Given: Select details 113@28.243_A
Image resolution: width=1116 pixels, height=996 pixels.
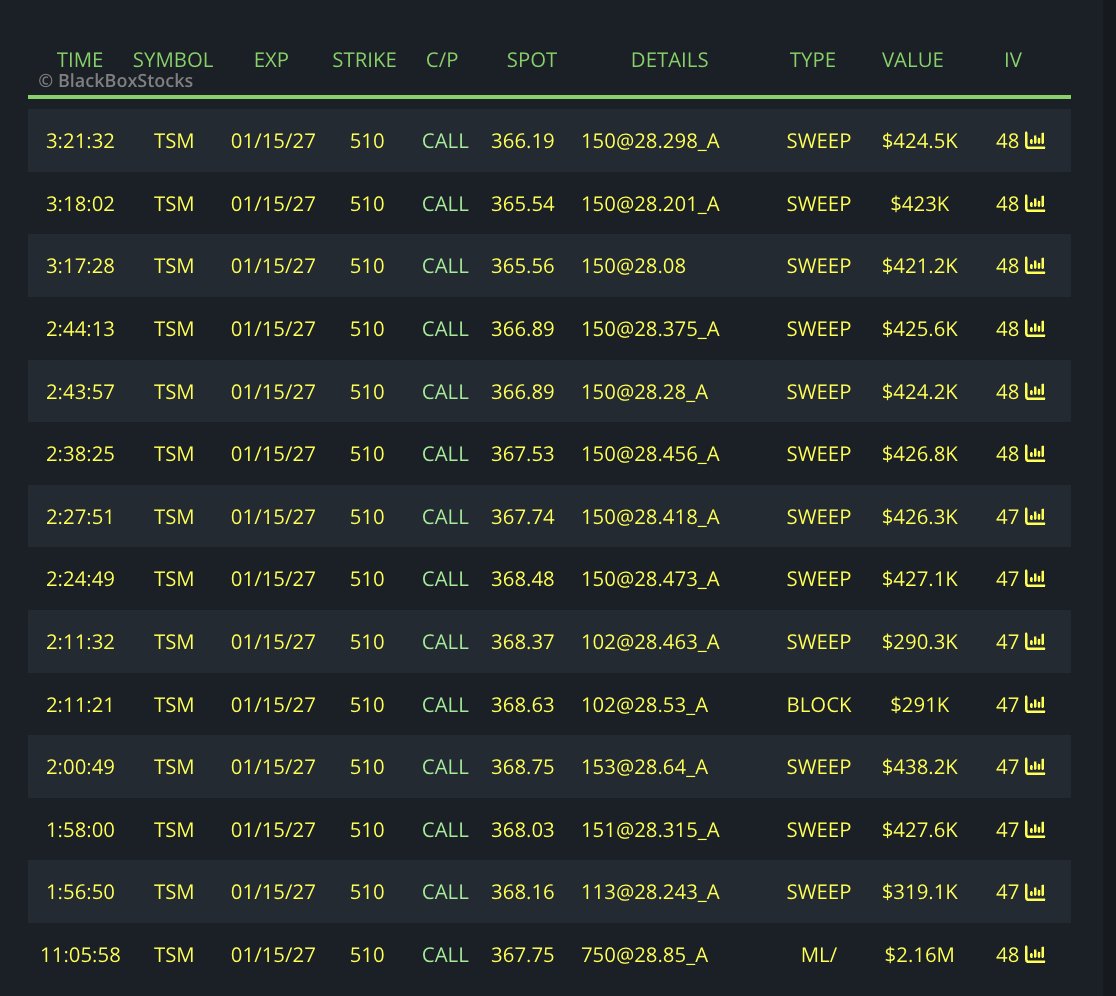Looking at the screenshot, I should coord(651,891).
